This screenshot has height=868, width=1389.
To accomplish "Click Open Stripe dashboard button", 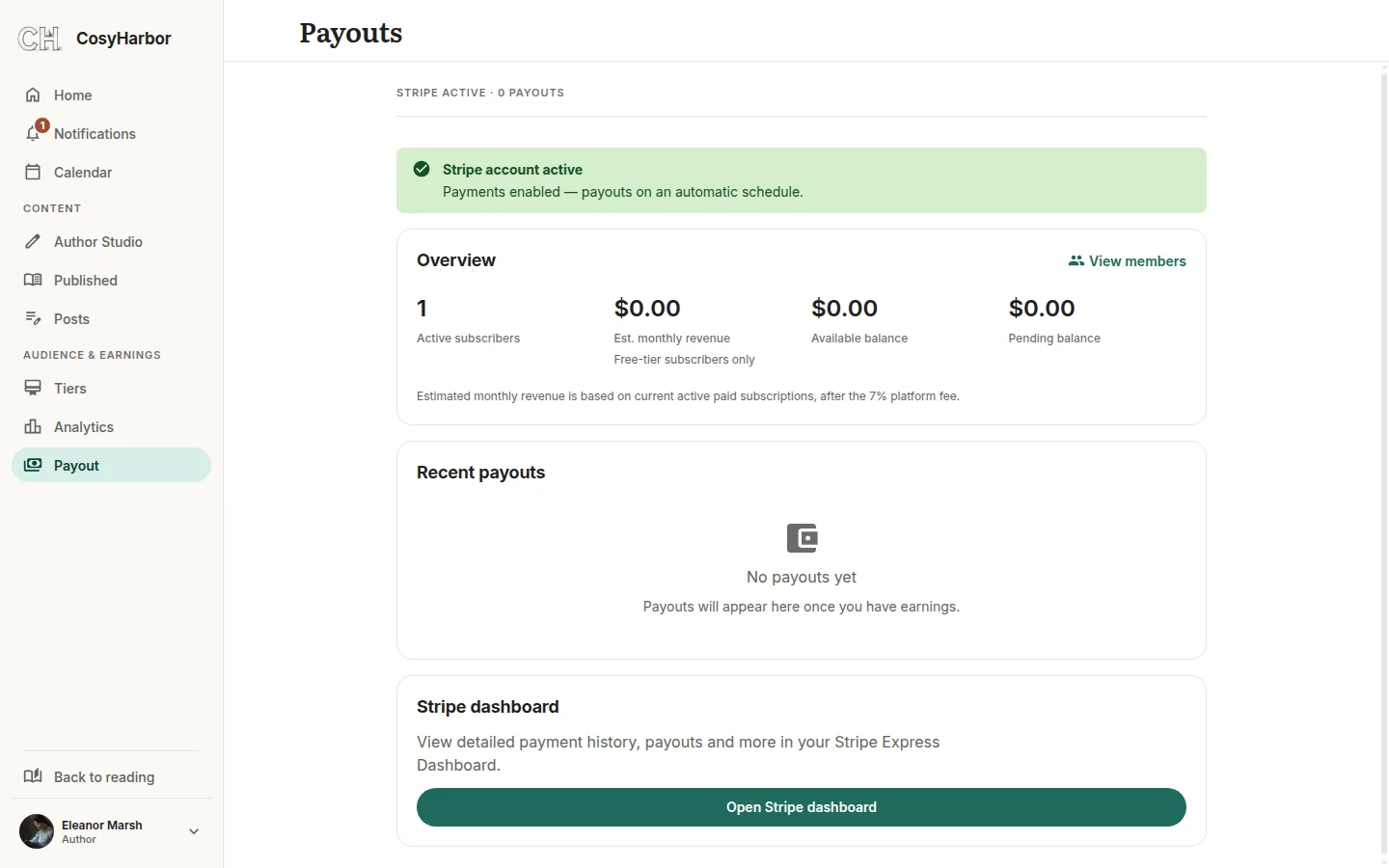I will (802, 807).
